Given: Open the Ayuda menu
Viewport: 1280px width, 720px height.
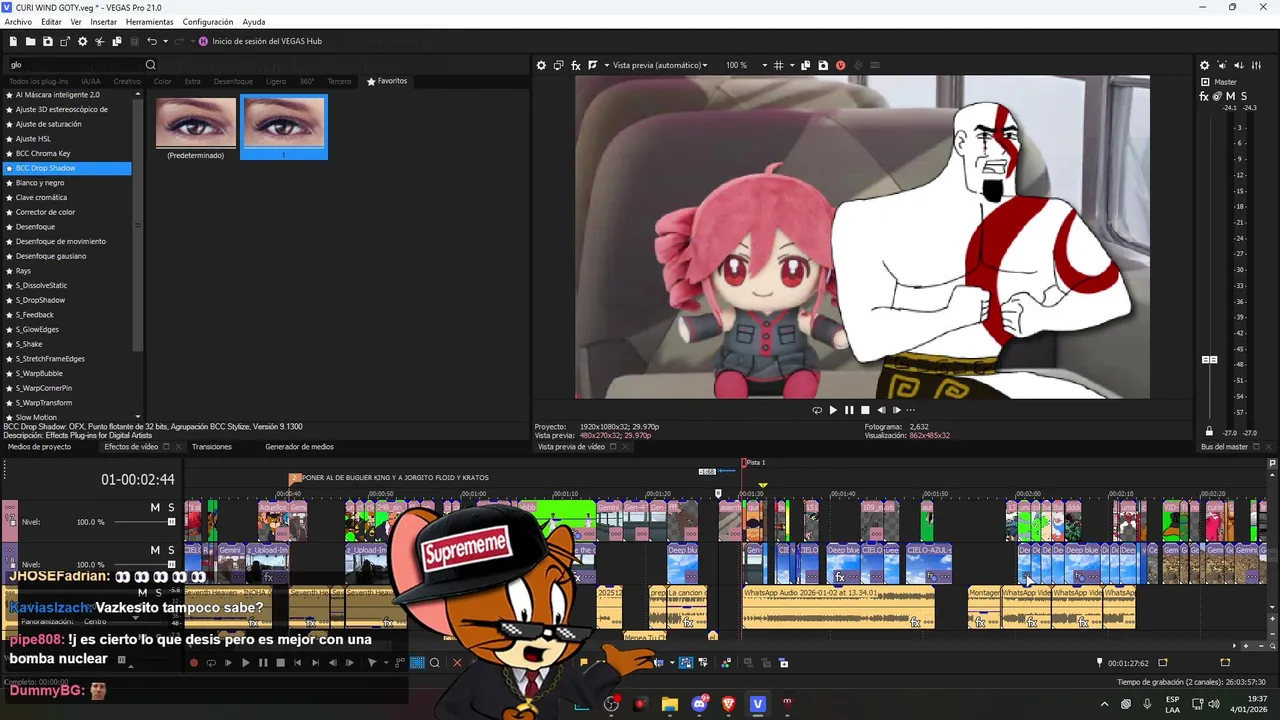Looking at the screenshot, I should point(254,22).
